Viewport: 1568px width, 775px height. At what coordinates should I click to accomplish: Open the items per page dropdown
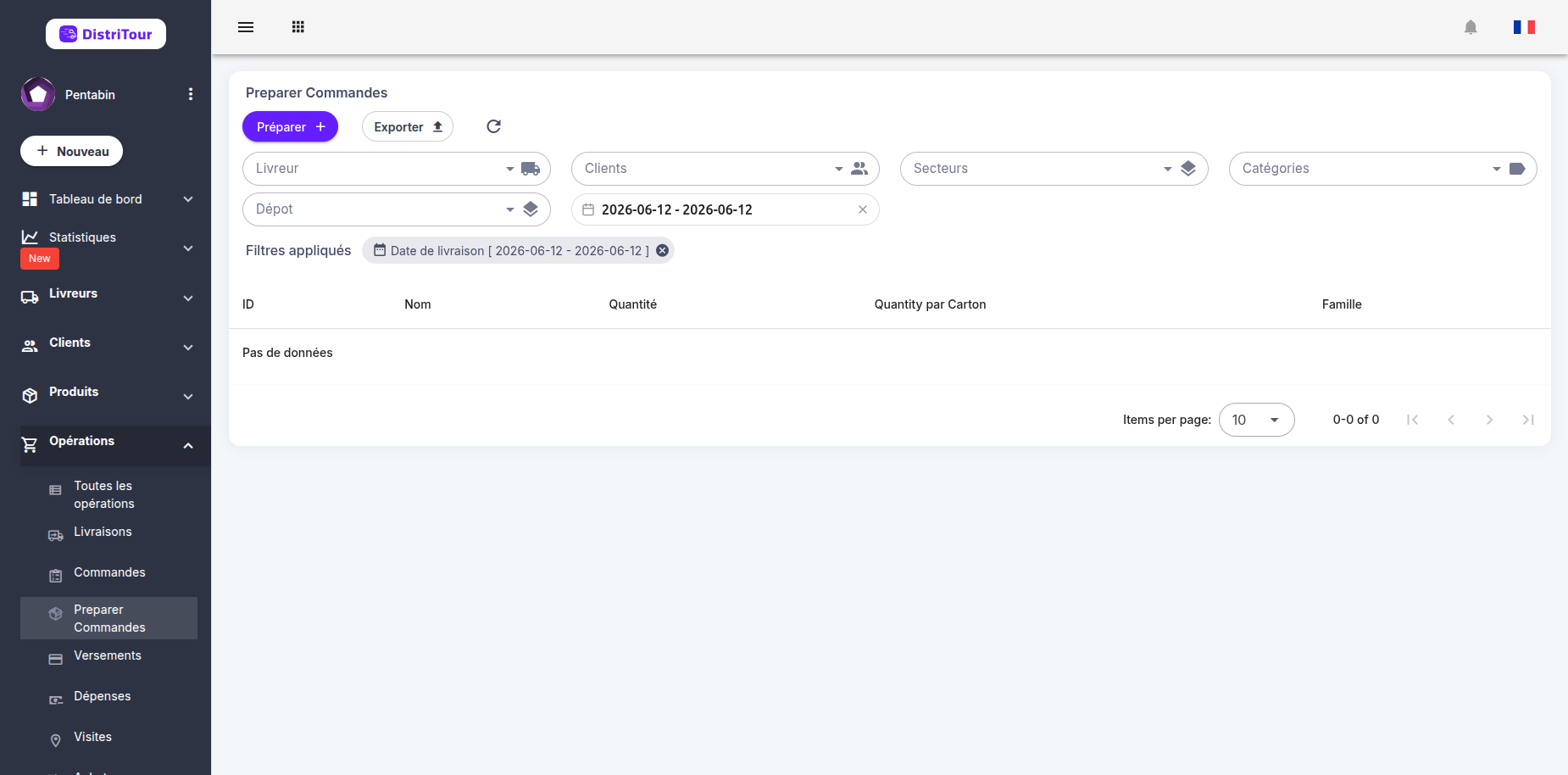pos(1257,420)
